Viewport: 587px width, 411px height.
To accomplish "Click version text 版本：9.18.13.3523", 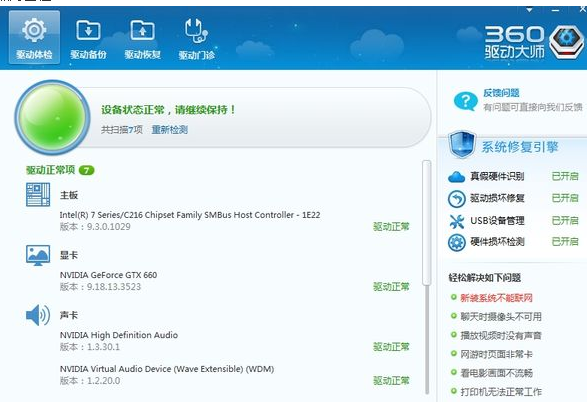I will click(100, 287).
